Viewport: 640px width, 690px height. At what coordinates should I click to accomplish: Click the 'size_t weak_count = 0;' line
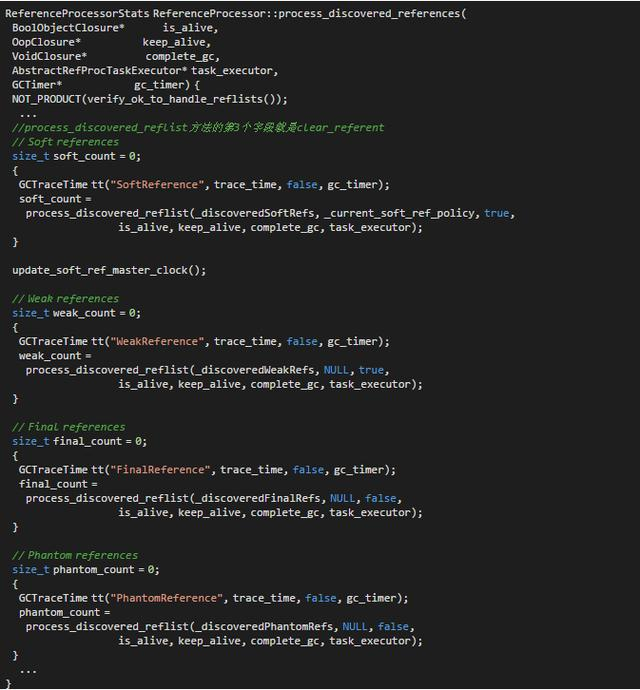click(77, 313)
